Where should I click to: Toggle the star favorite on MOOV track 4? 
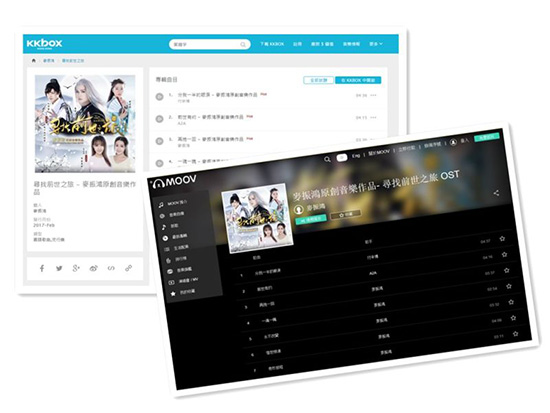coord(513,318)
